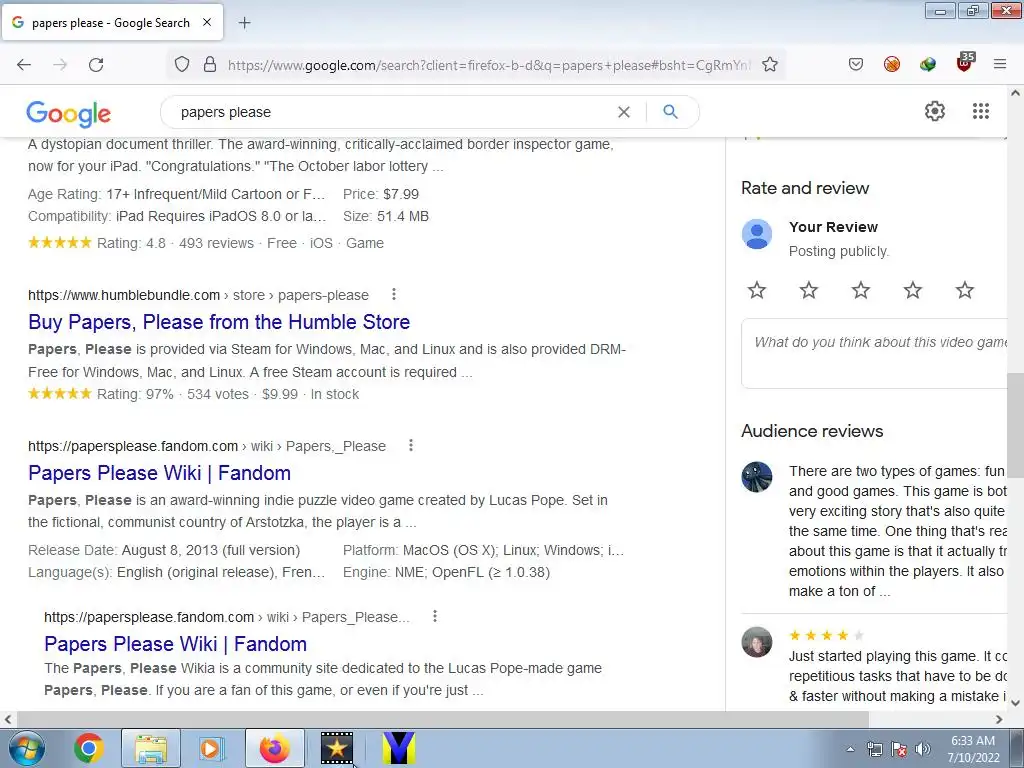Reload the current page
1024x768 pixels.
point(96,65)
